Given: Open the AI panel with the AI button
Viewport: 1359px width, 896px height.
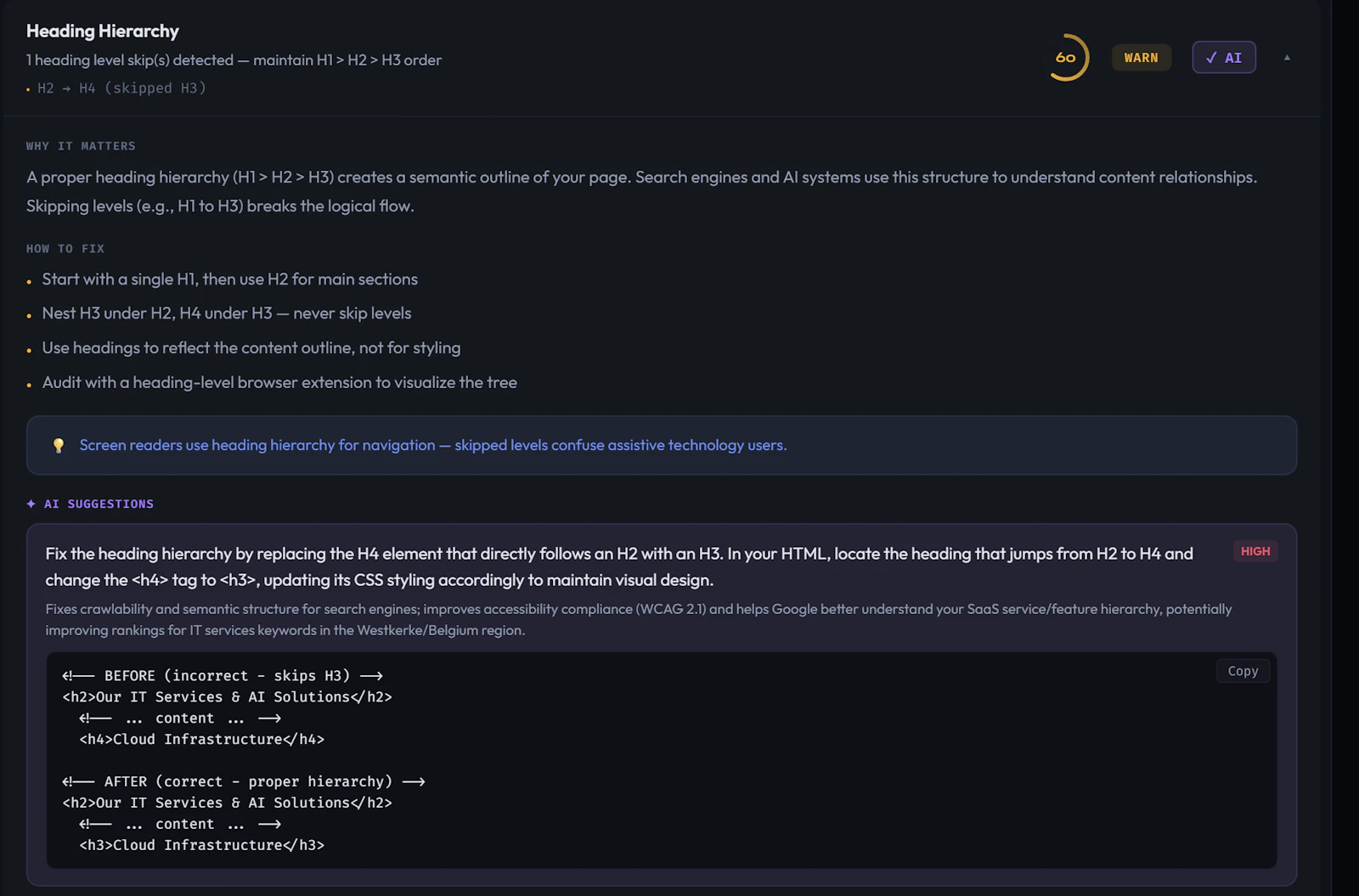Looking at the screenshot, I should click(1224, 57).
